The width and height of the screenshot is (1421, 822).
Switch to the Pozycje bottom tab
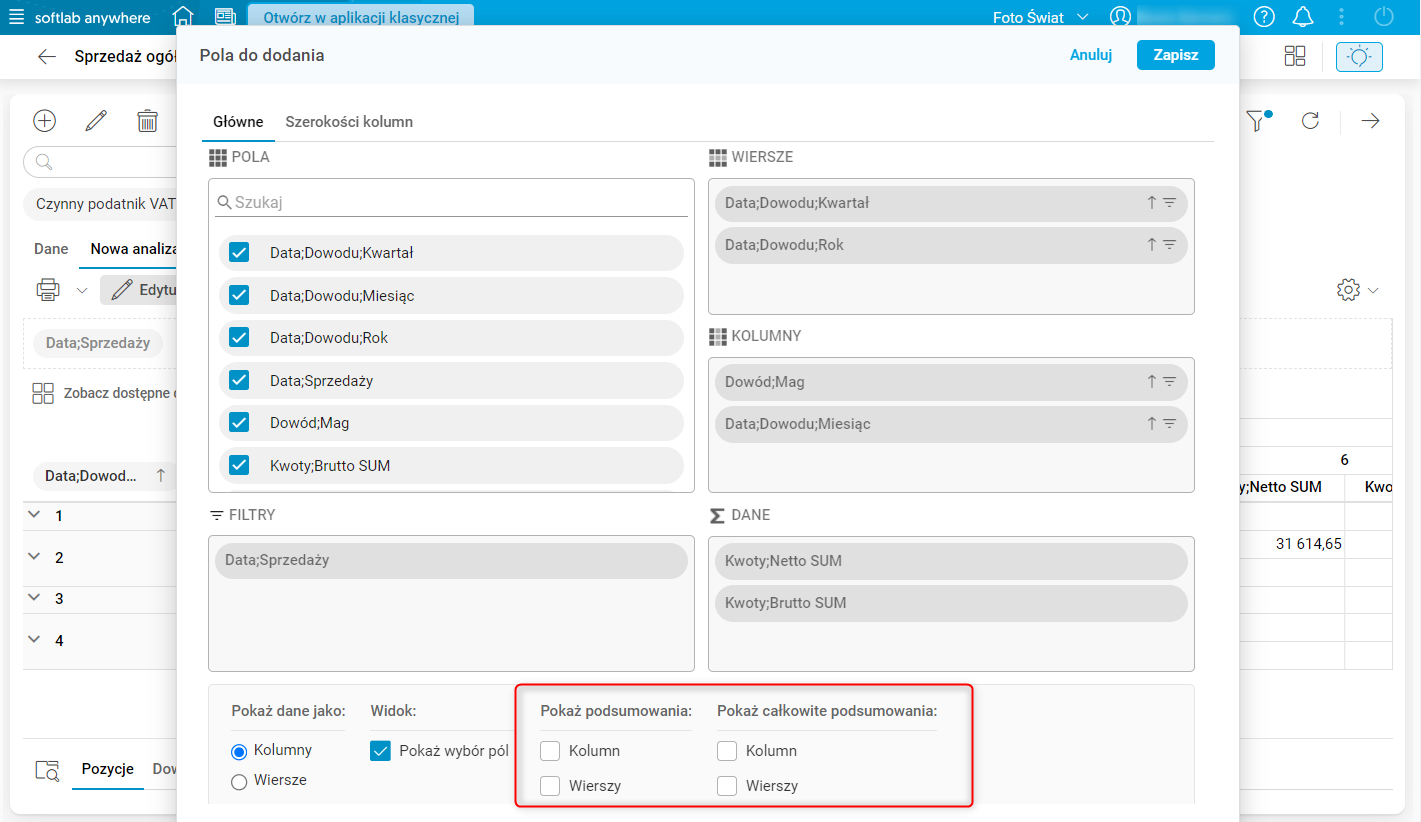pos(108,769)
